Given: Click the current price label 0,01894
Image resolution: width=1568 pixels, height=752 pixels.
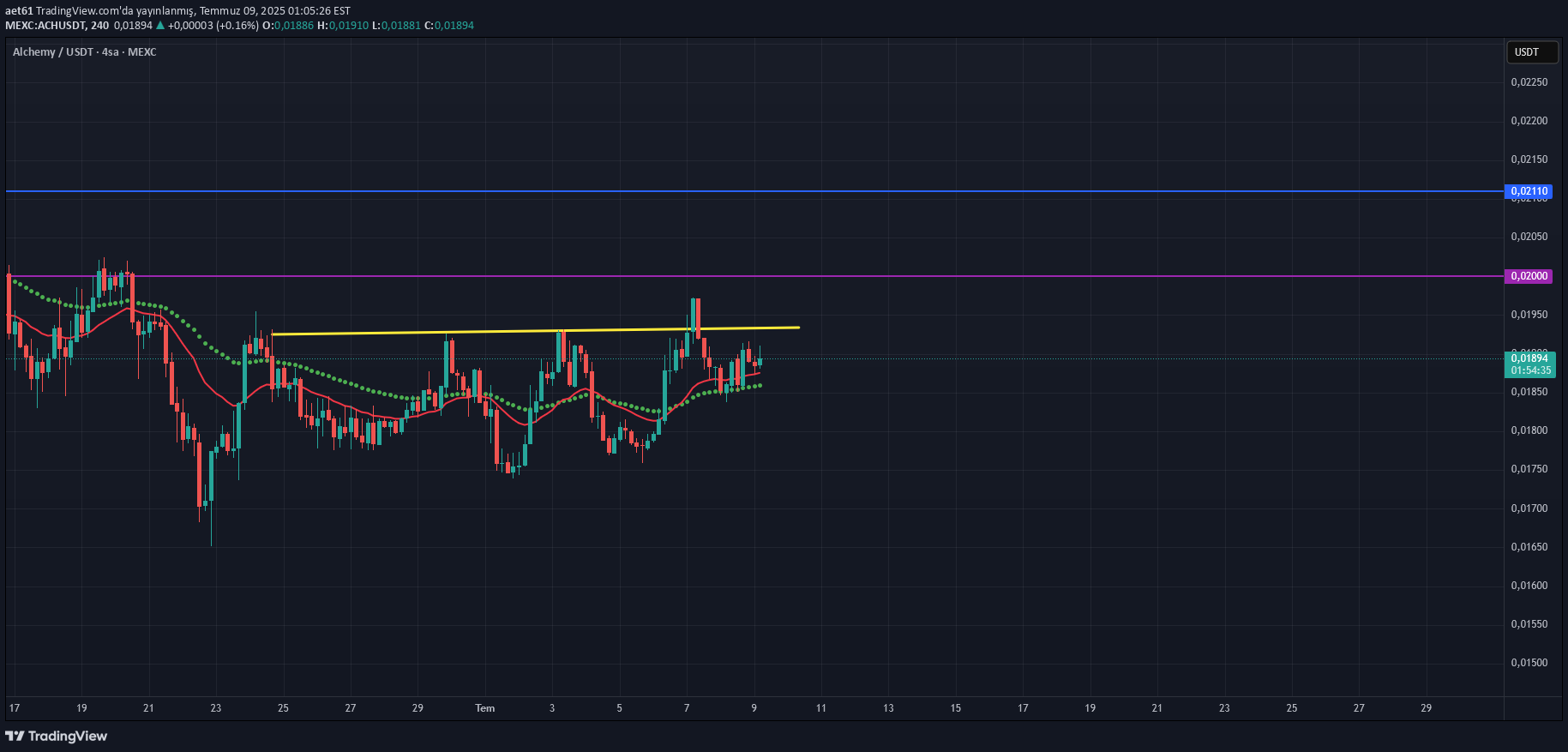Looking at the screenshot, I should point(1529,358).
